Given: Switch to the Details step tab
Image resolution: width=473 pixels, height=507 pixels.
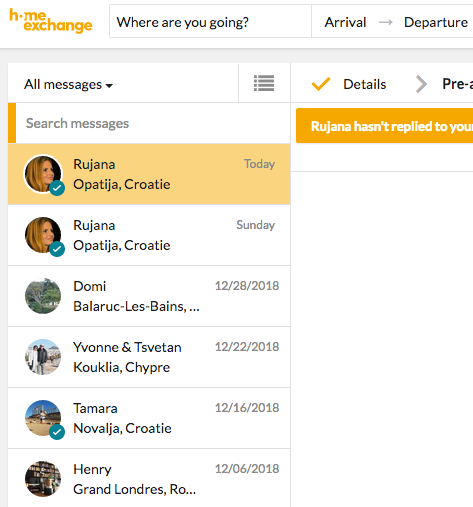Looking at the screenshot, I should (365, 84).
